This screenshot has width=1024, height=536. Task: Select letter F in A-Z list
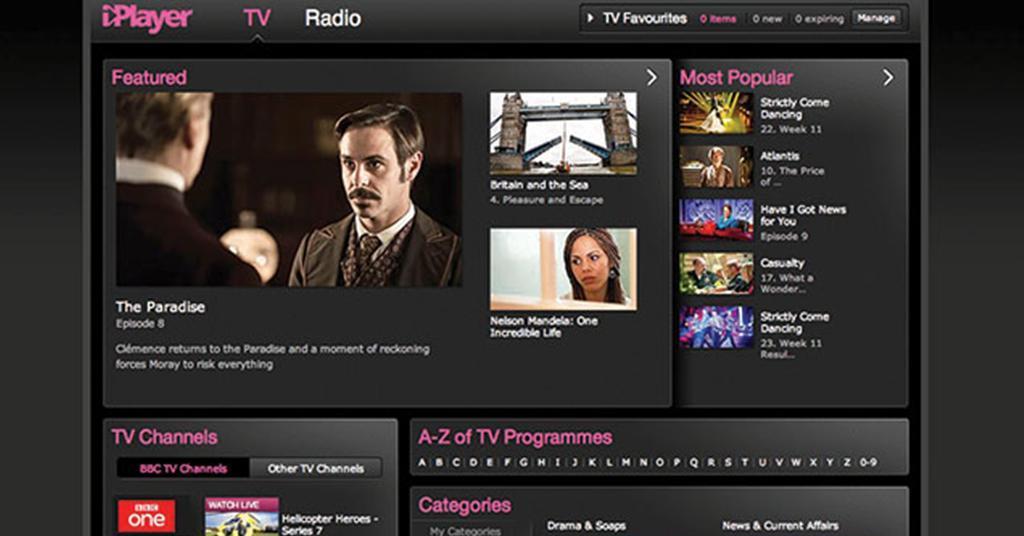[507, 462]
